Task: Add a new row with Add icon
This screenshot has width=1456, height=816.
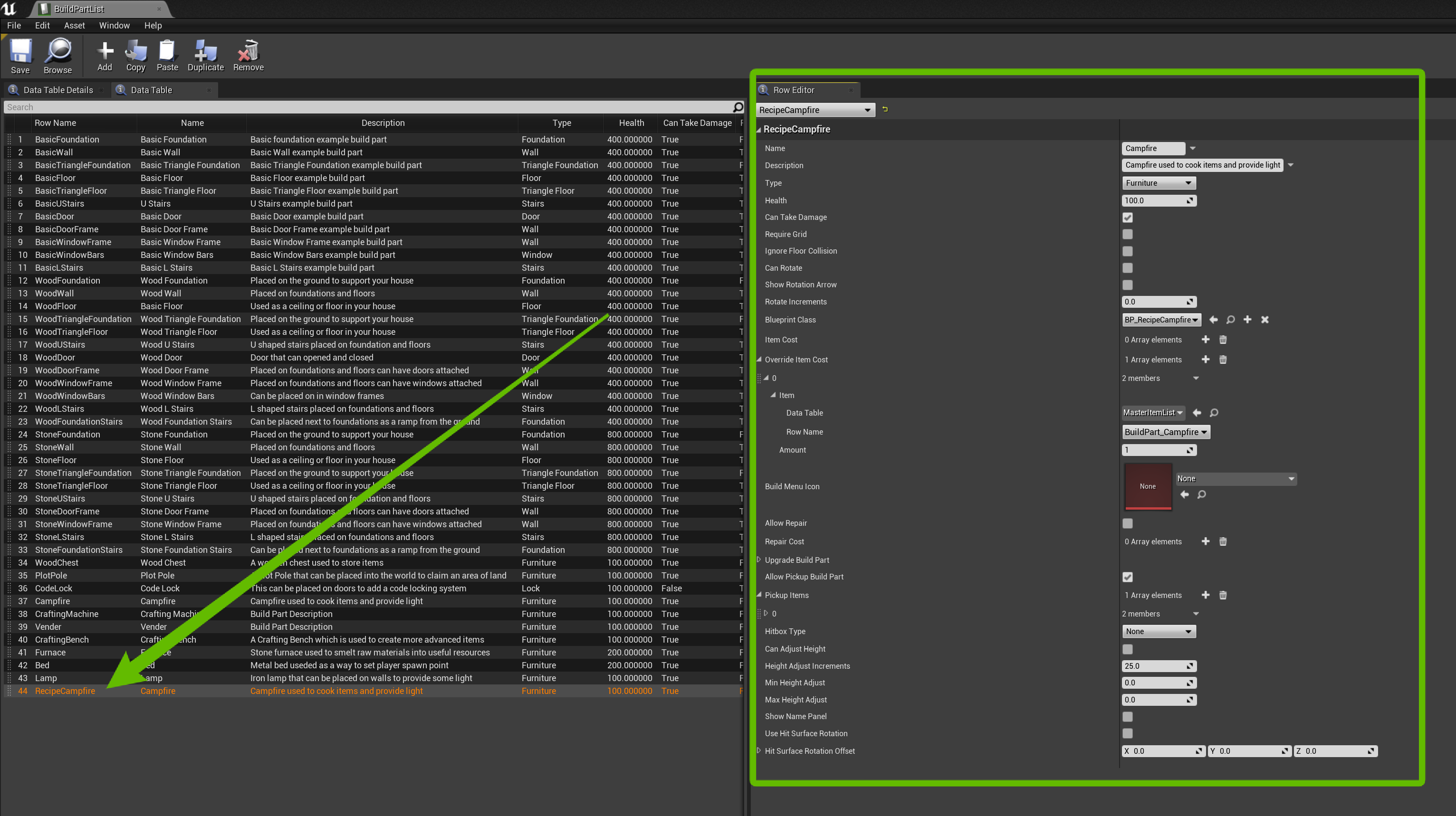Action: click(x=105, y=51)
